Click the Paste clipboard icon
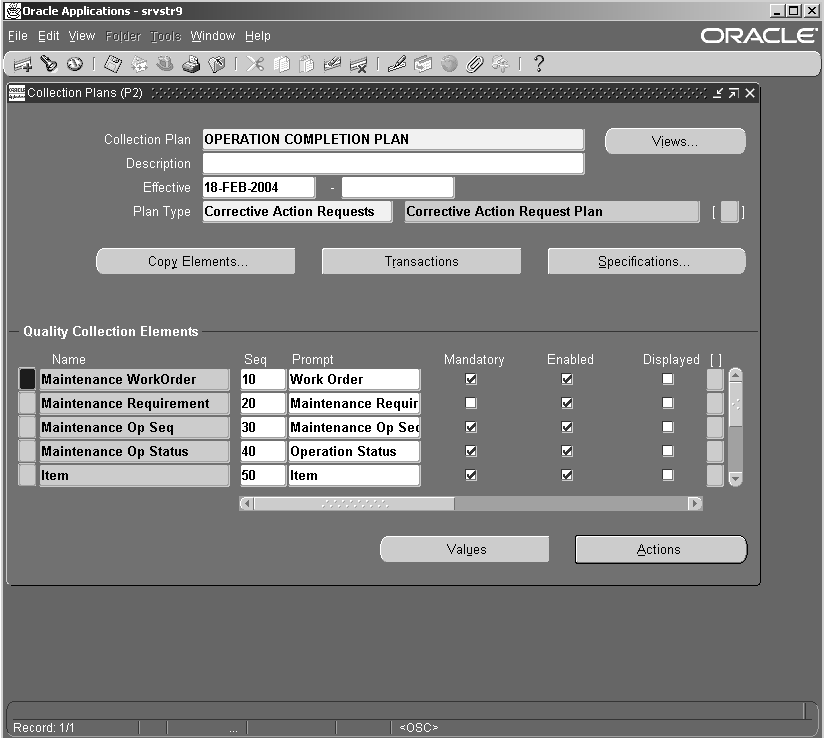 click(306, 64)
